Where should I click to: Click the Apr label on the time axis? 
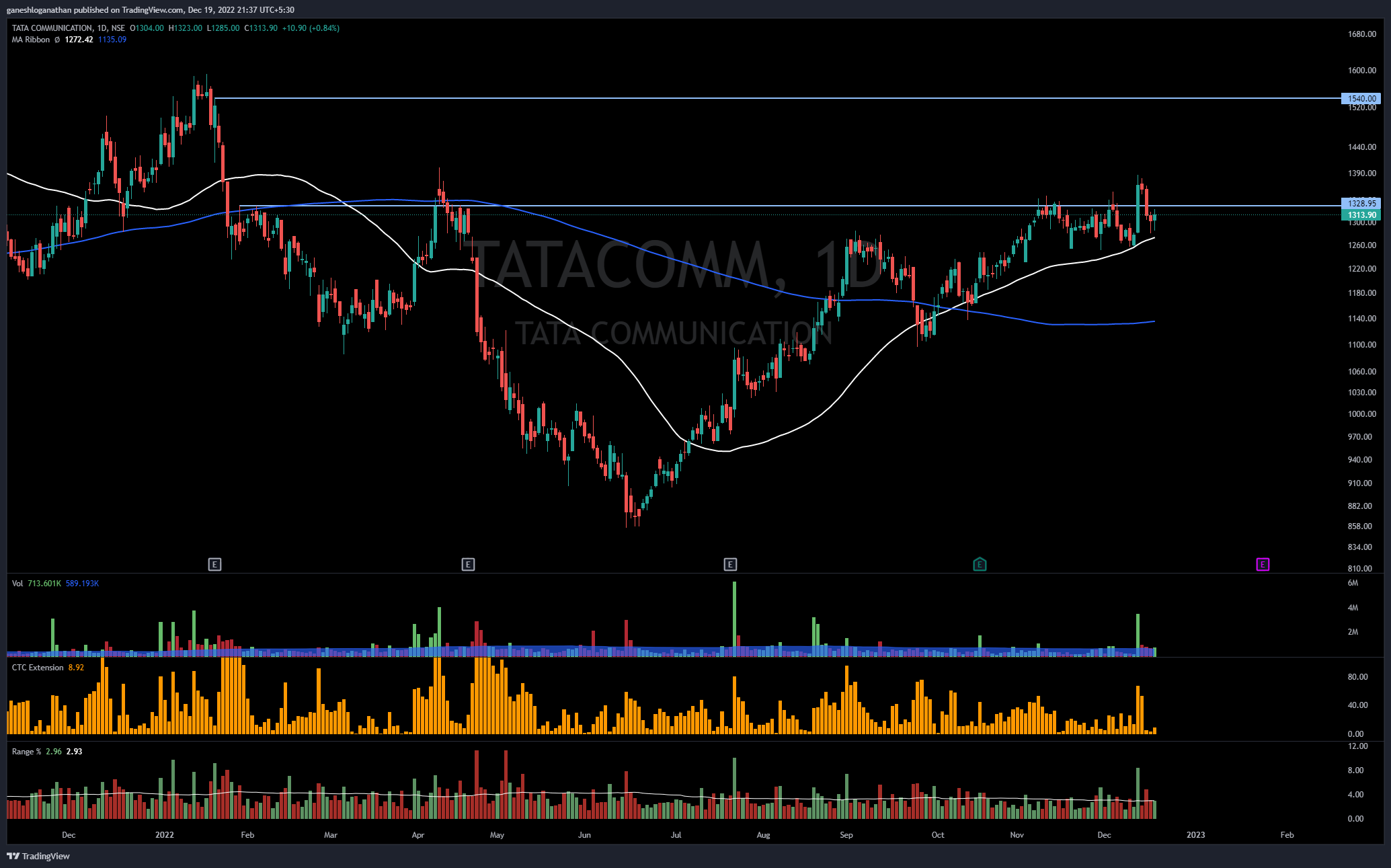(418, 835)
